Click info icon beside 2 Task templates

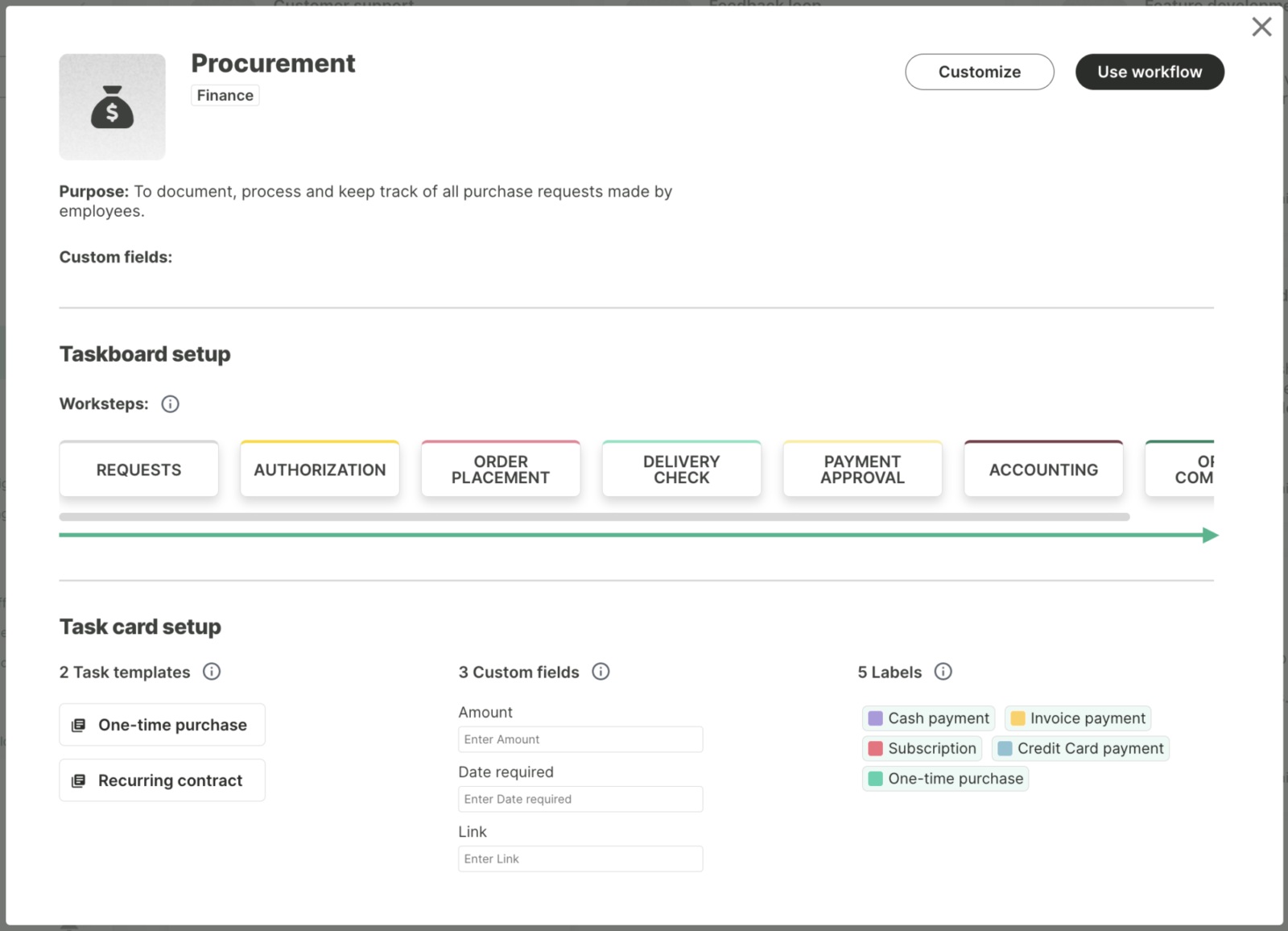point(212,672)
